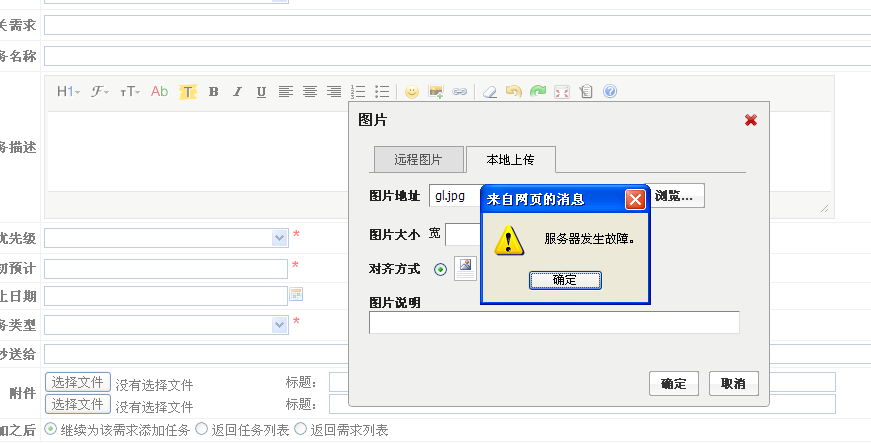This screenshot has width=871, height=443.
Task: Toggle bold formatting in editor
Action: (213, 92)
